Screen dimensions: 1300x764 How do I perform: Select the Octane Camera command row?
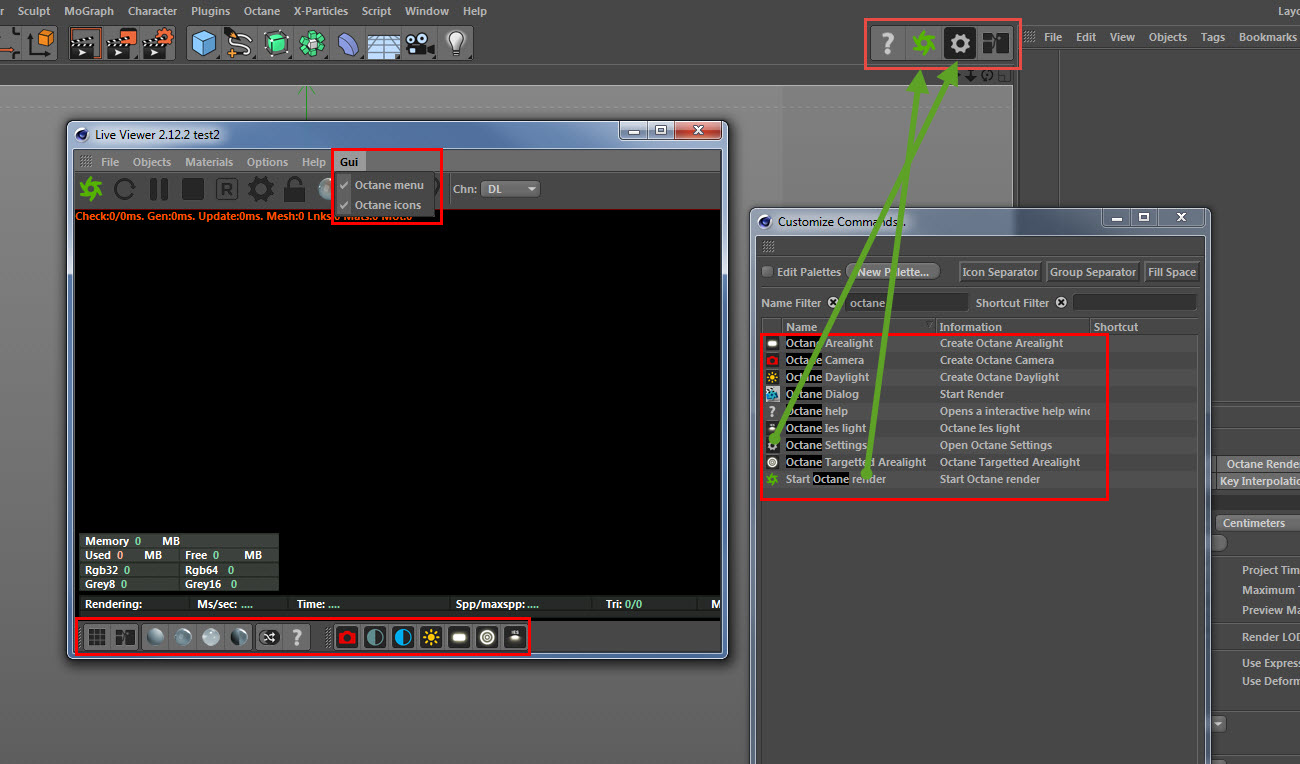(x=980, y=360)
